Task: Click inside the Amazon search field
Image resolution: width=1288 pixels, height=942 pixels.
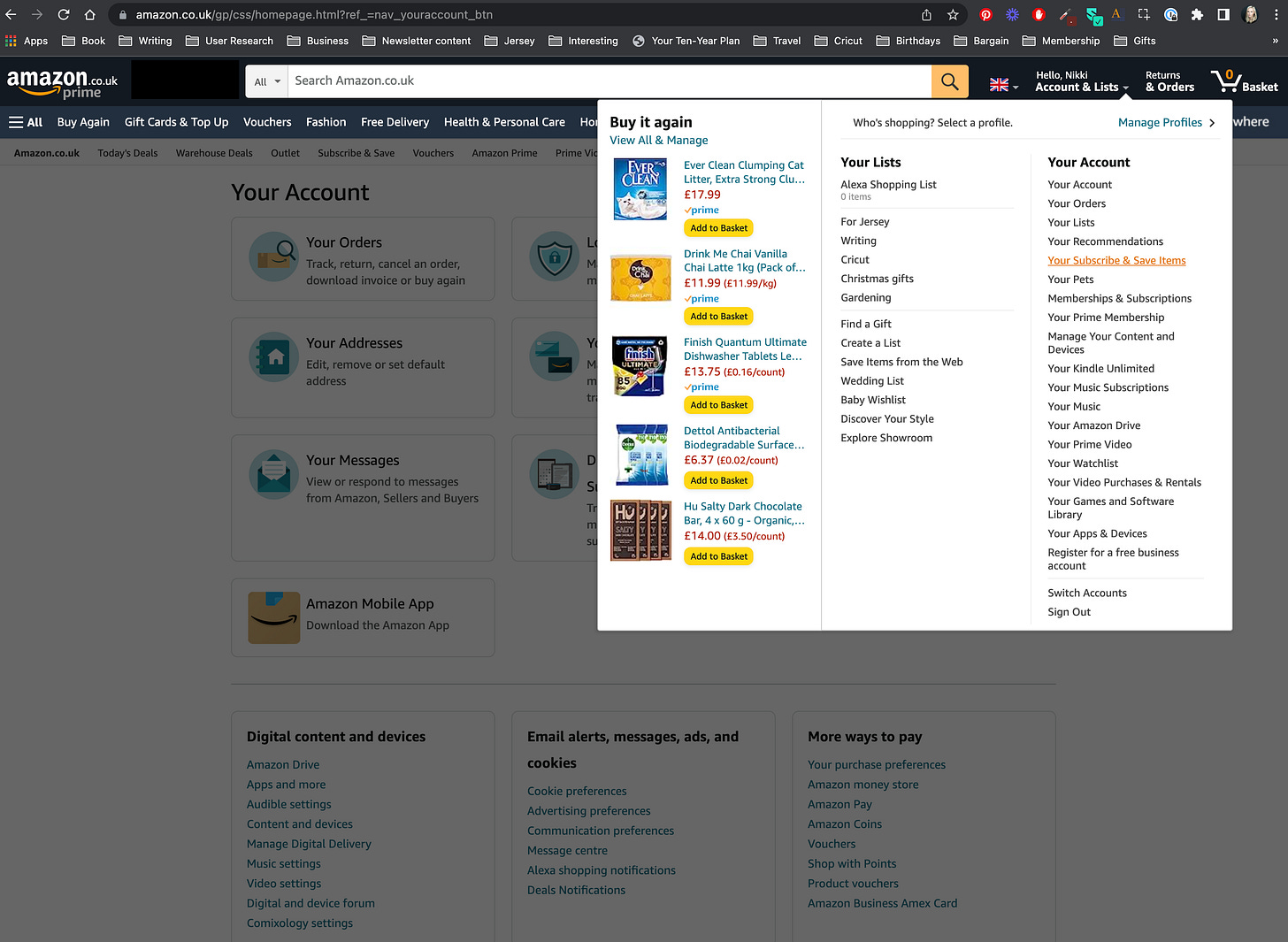Action: point(610,81)
